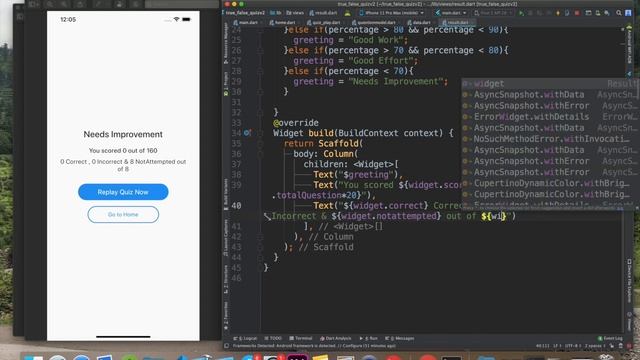Open the Structure side stripe
The height and width of the screenshot is (360, 640).
(225, 280)
